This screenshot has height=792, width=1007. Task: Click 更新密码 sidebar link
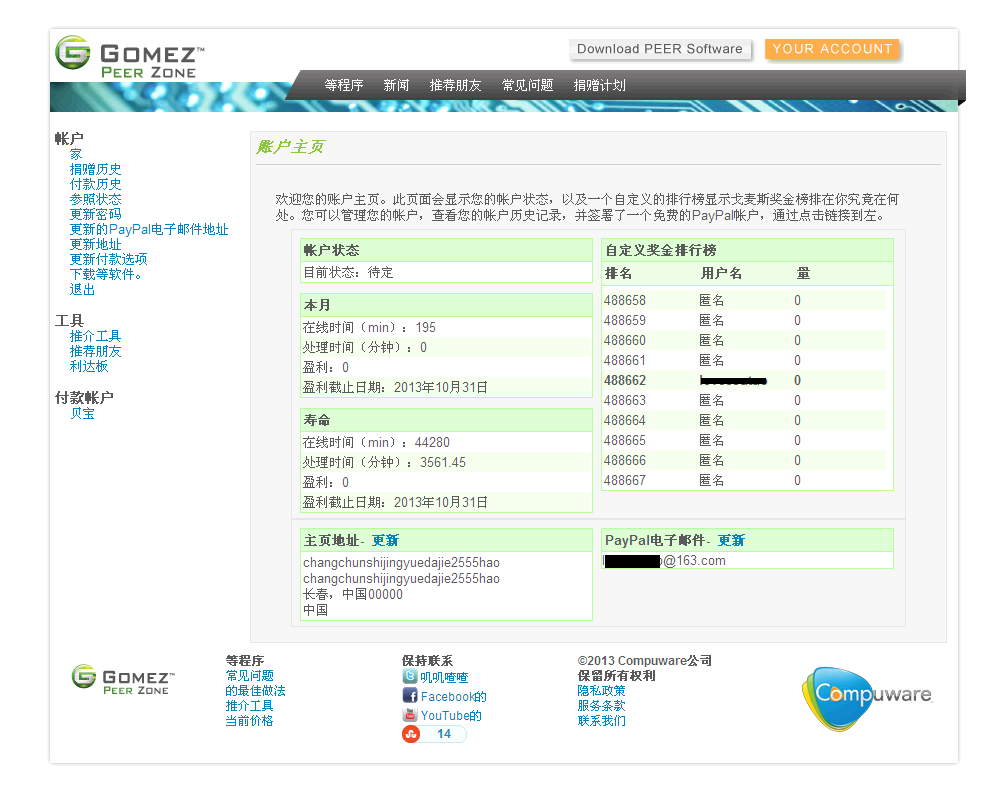point(95,215)
